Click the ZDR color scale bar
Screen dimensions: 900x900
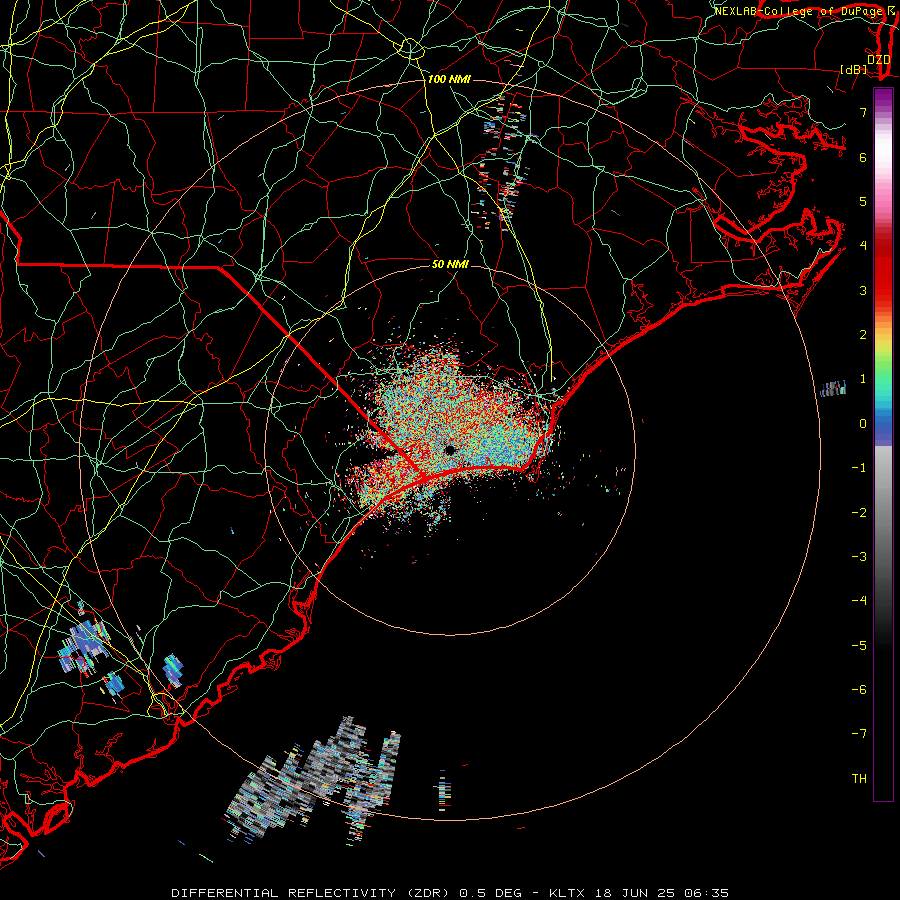click(x=883, y=444)
